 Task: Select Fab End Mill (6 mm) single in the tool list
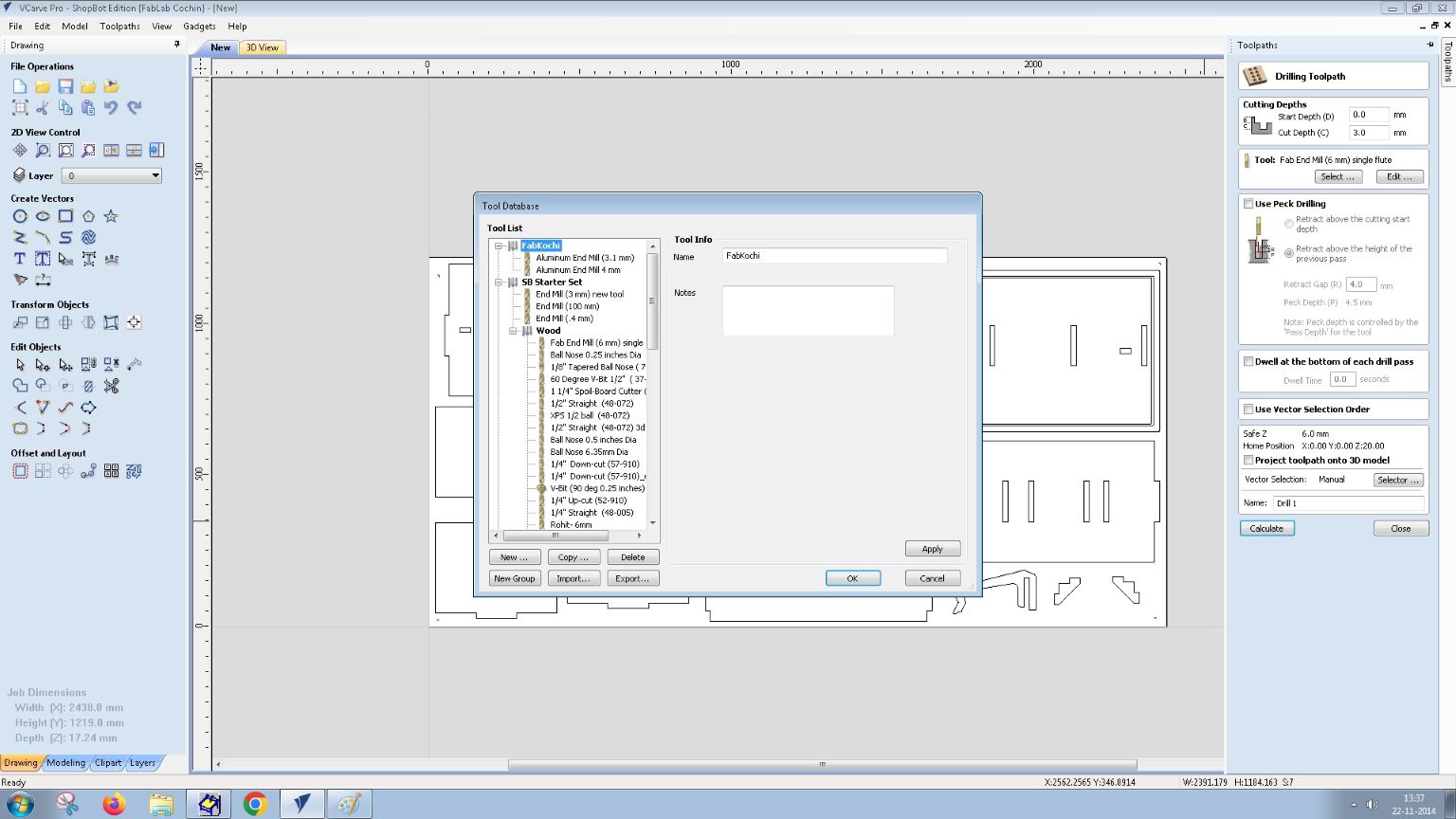596,343
